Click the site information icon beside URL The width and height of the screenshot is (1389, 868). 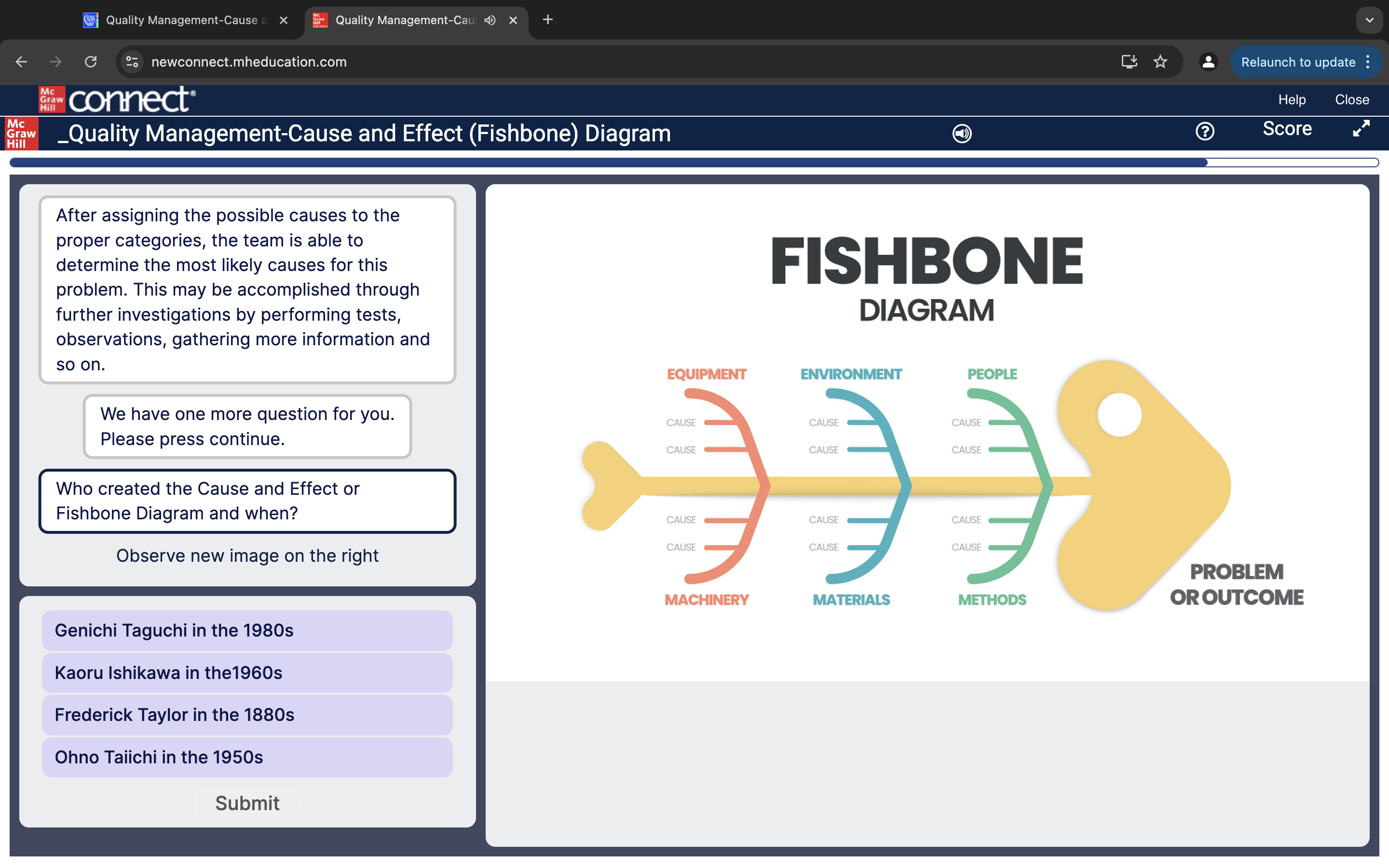(x=133, y=62)
